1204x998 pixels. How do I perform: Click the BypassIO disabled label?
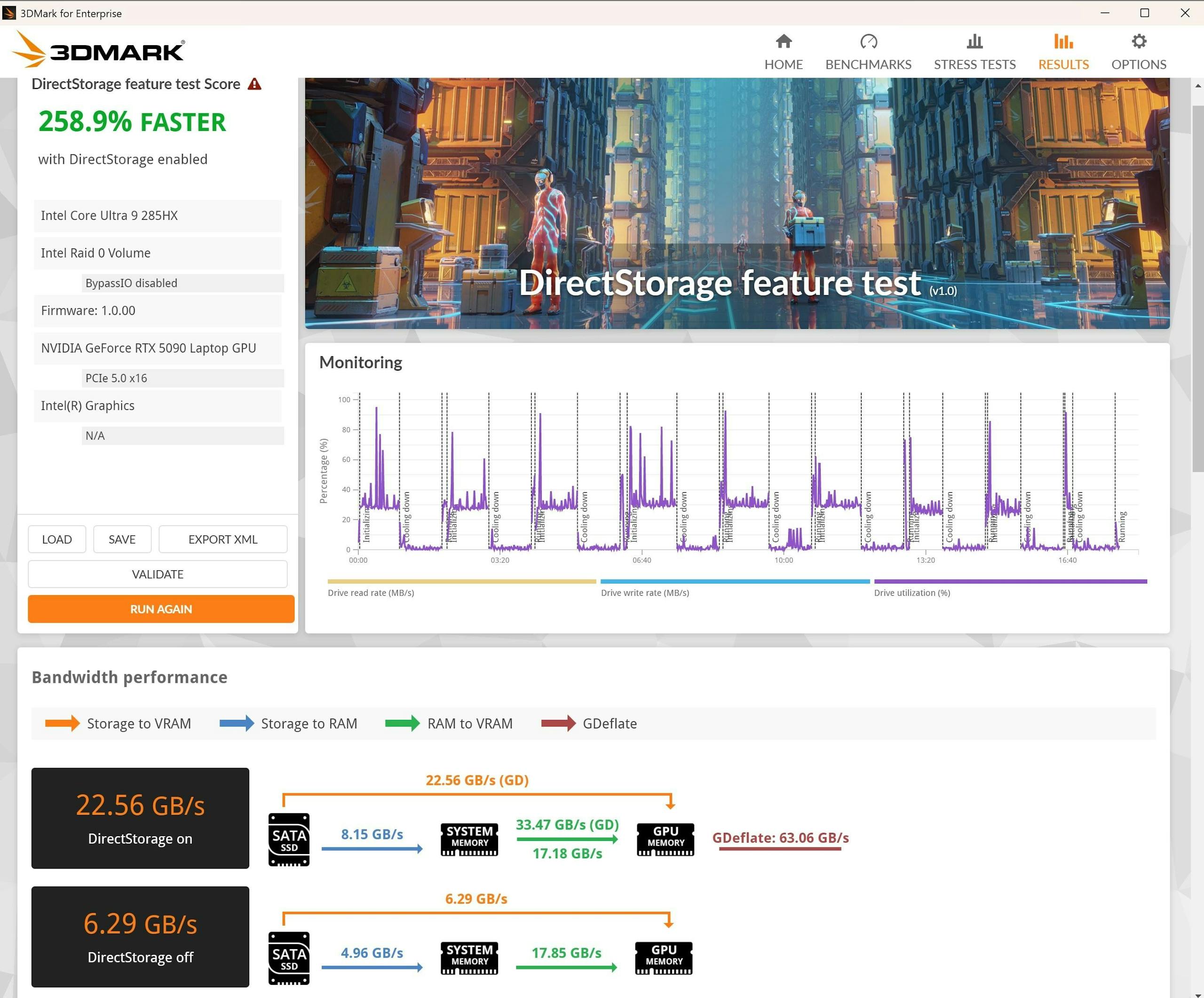coord(183,283)
